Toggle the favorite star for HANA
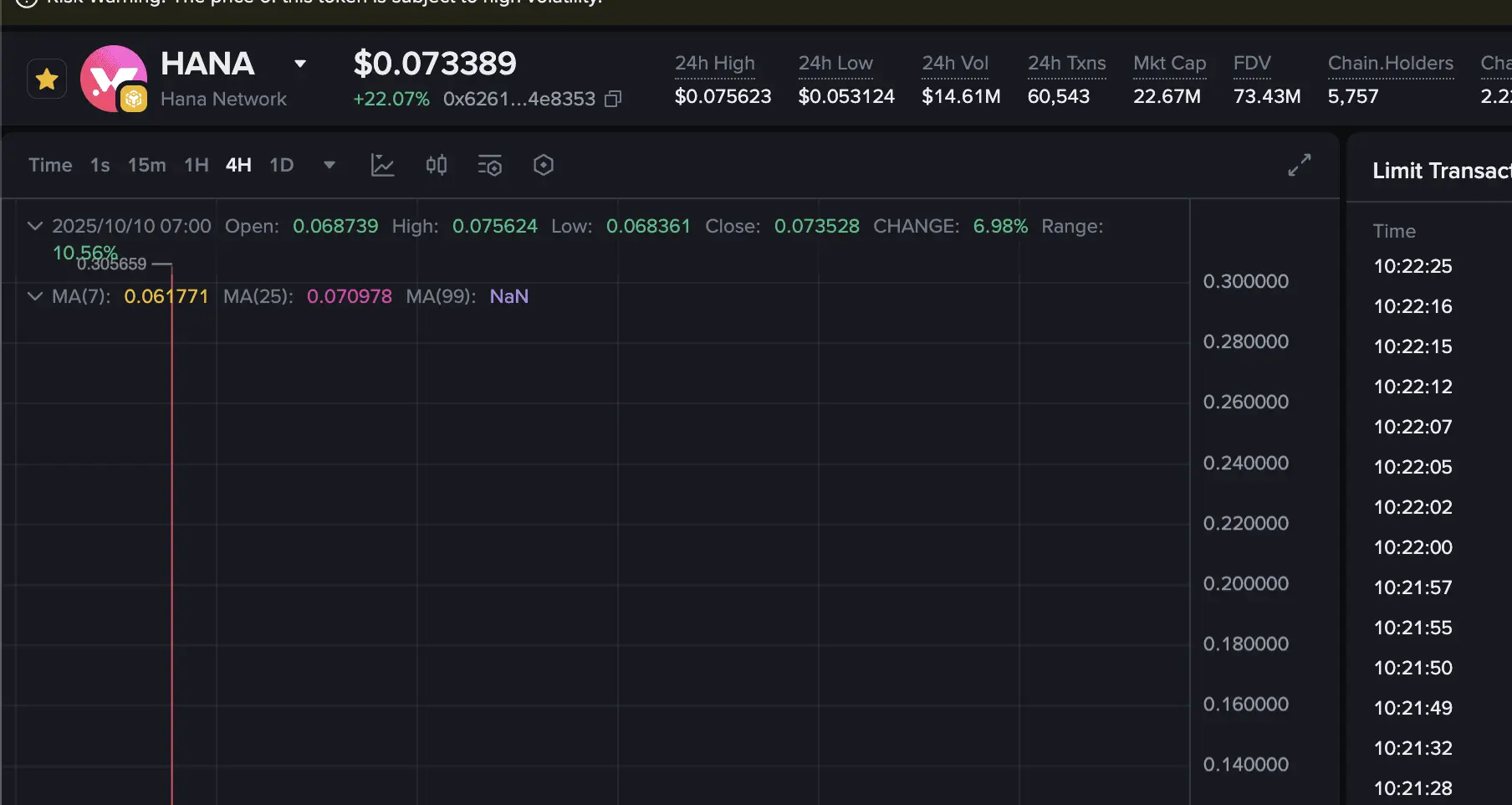This screenshot has height=805, width=1512. tap(47, 79)
